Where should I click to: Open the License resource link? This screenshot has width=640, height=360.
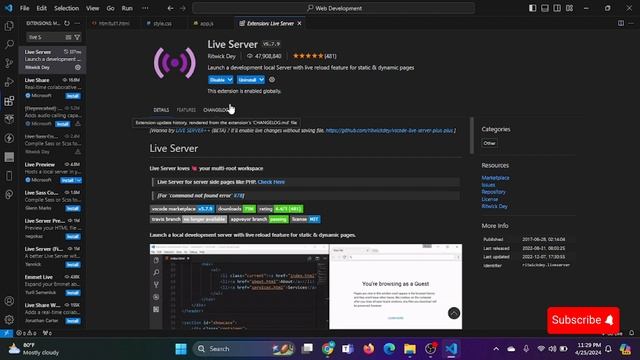[489, 199]
